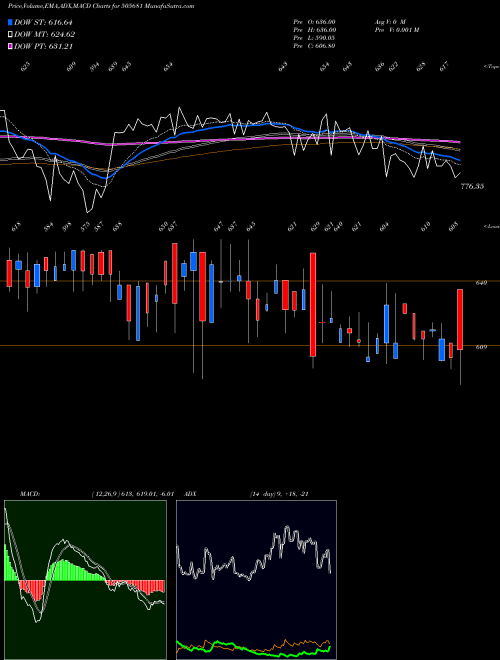Click the 'Pre H: 636.60' value
The height and width of the screenshot is (660, 500).
coord(314,30)
